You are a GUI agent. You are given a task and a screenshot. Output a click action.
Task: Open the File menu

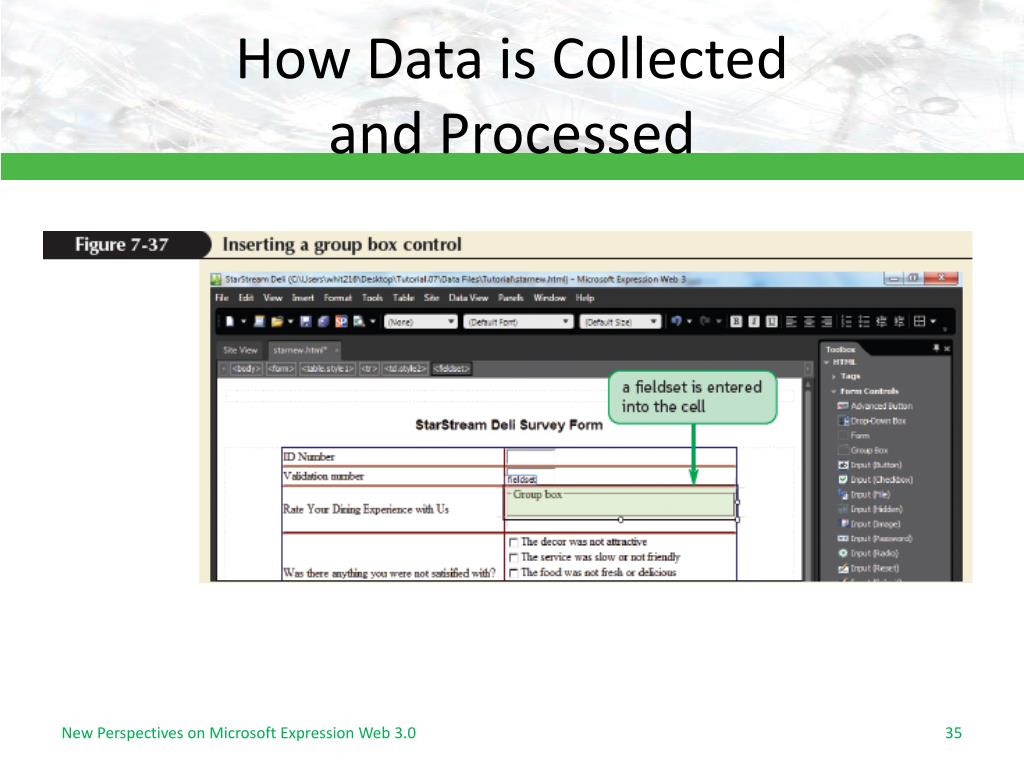click(x=222, y=298)
